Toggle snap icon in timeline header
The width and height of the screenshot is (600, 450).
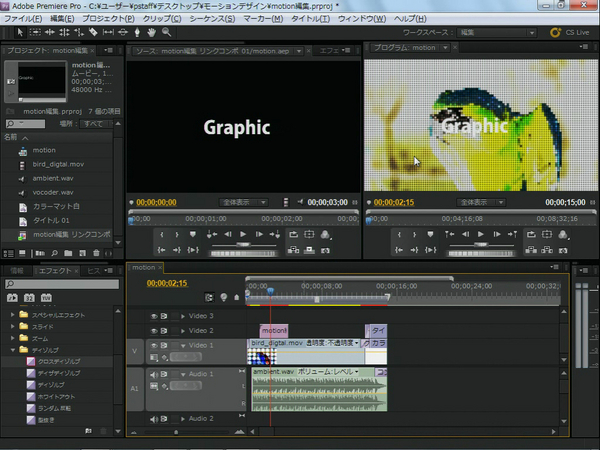[x=209, y=297]
